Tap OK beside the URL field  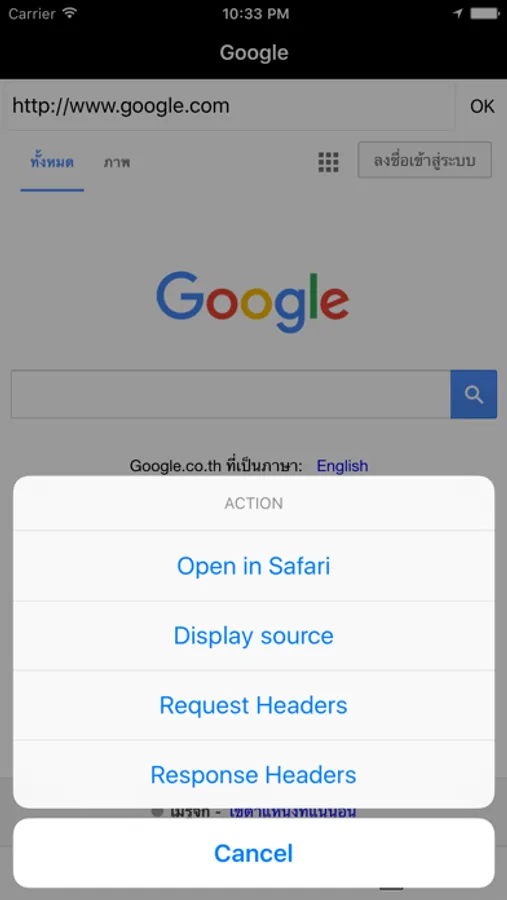[x=482, y=106]
